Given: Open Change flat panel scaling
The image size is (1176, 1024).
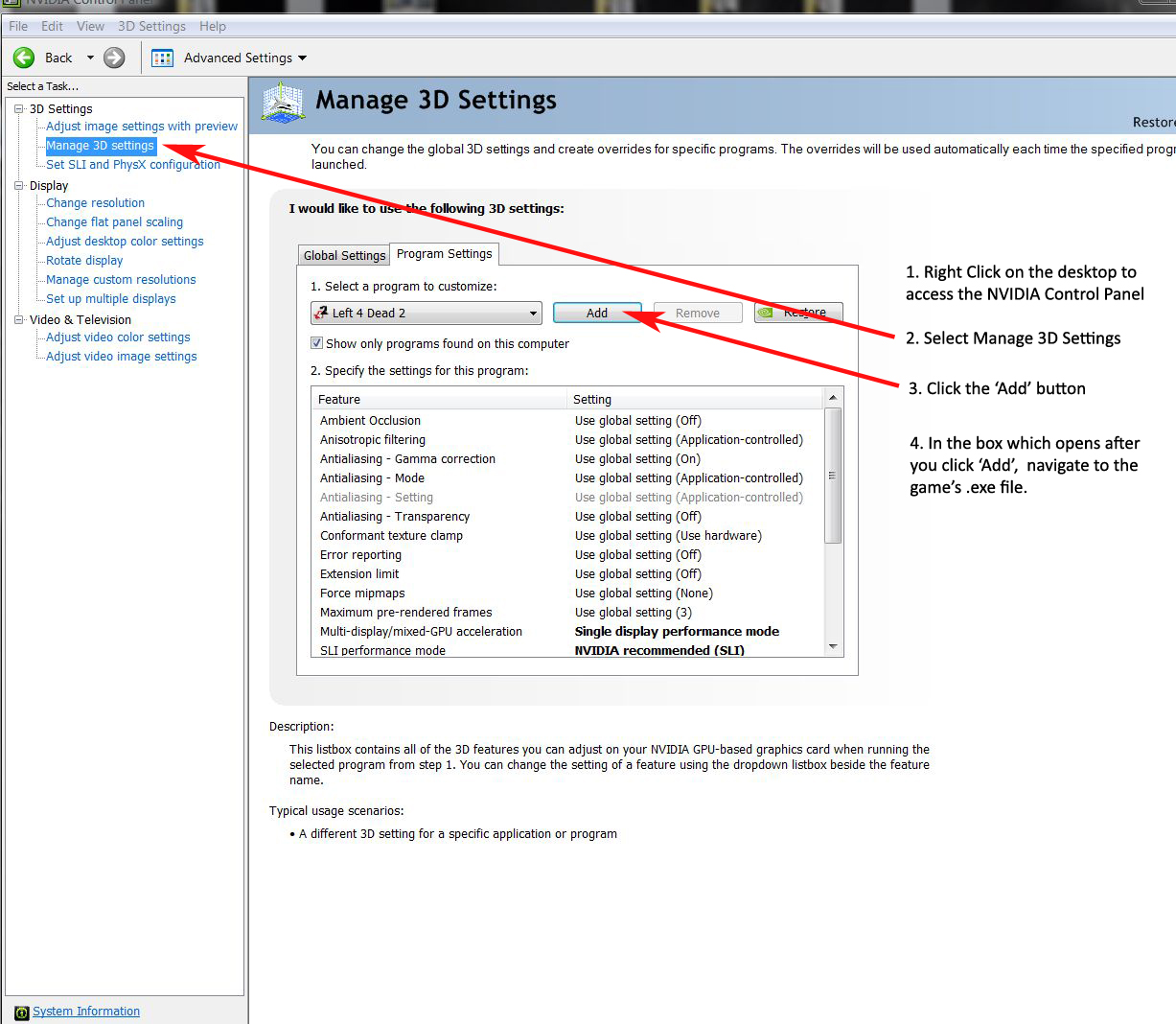Looking at the screenshot, I should pos(115,221).
